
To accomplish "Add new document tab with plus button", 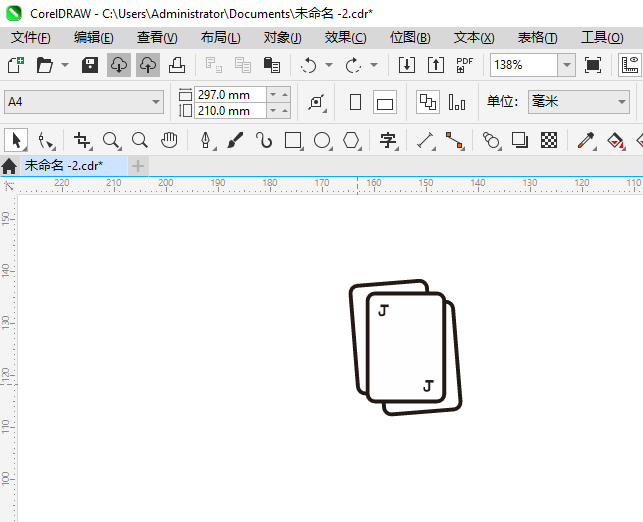I will 138,165.
